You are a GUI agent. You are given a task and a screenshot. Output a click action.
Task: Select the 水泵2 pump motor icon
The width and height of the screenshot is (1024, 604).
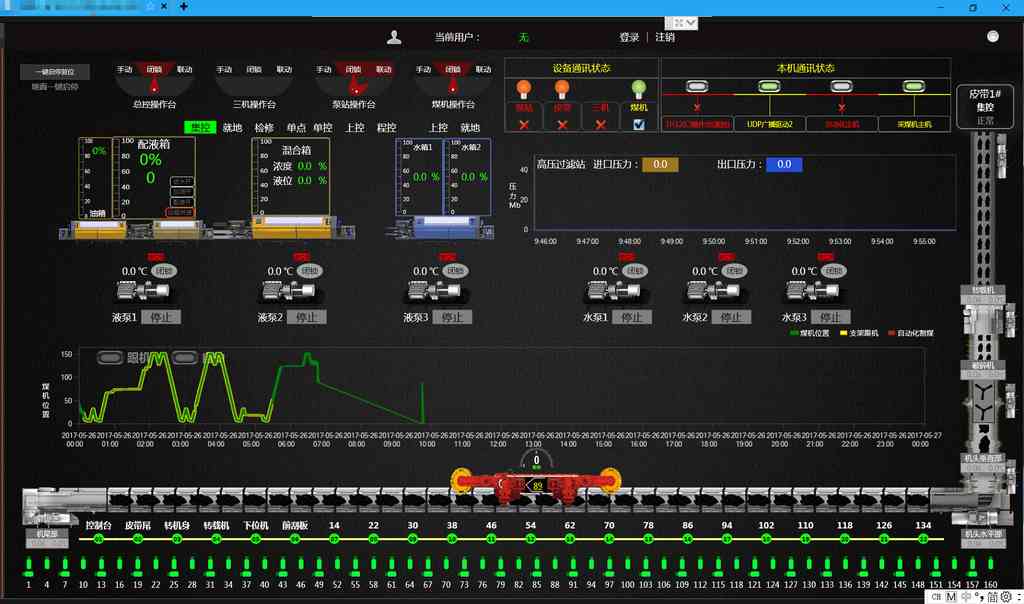coord(712,292)
